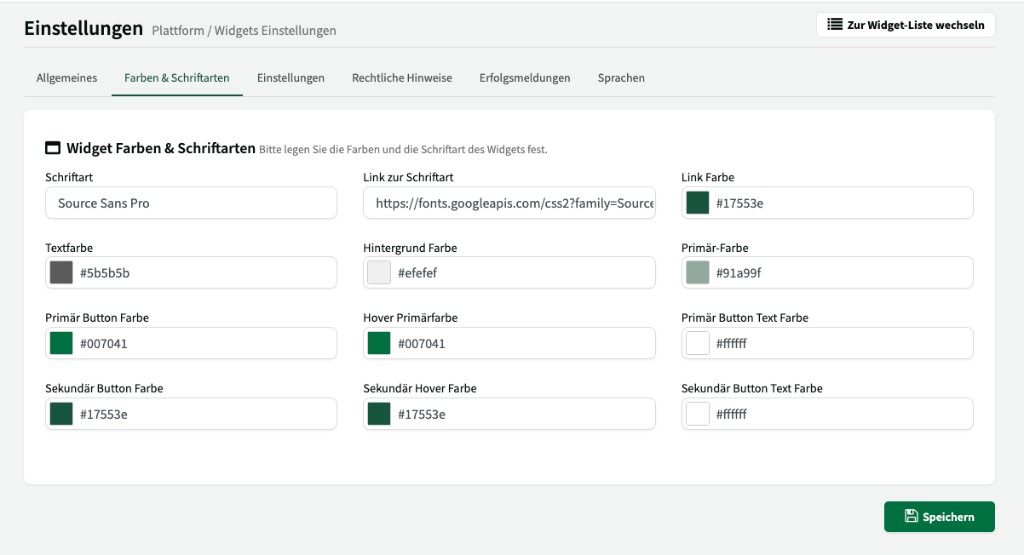Focus the Schriftart input field
The height and width of the screenshot is (555, 1024).
tap(190, 203)
